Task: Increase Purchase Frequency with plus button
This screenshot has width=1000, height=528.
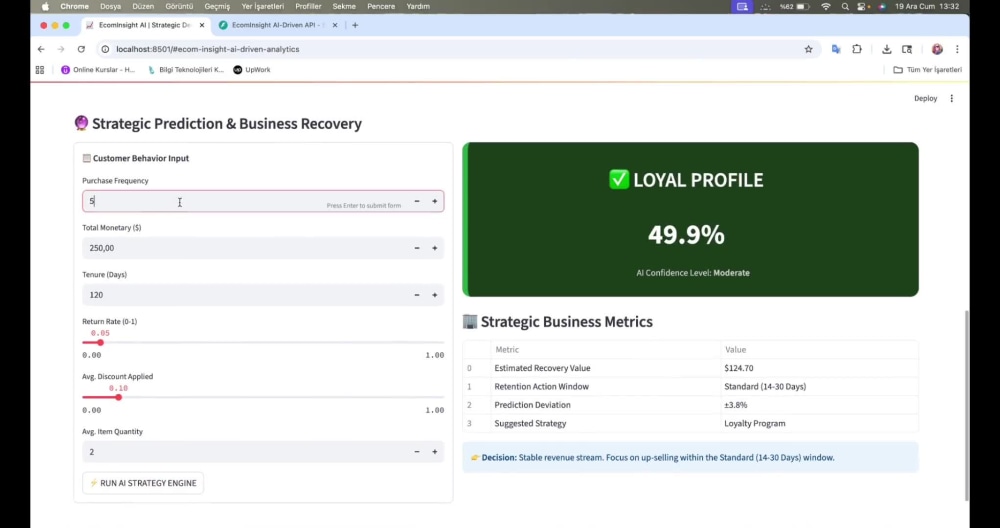Action: point(435,202)
